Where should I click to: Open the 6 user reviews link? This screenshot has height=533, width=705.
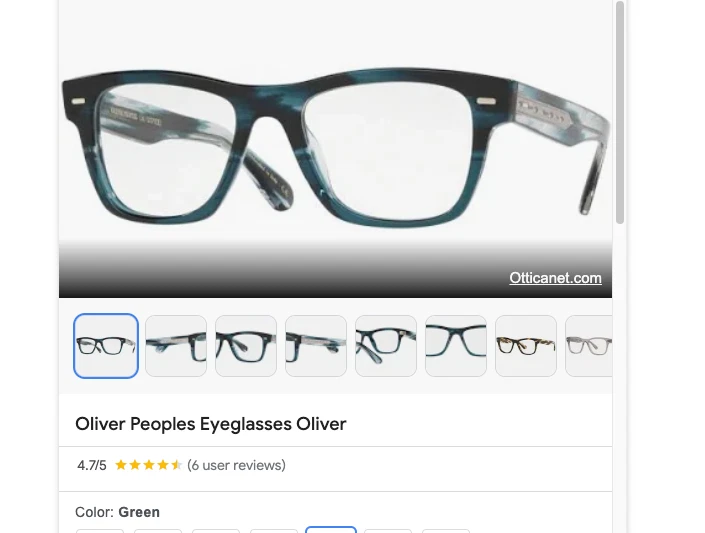coord(236,465)
